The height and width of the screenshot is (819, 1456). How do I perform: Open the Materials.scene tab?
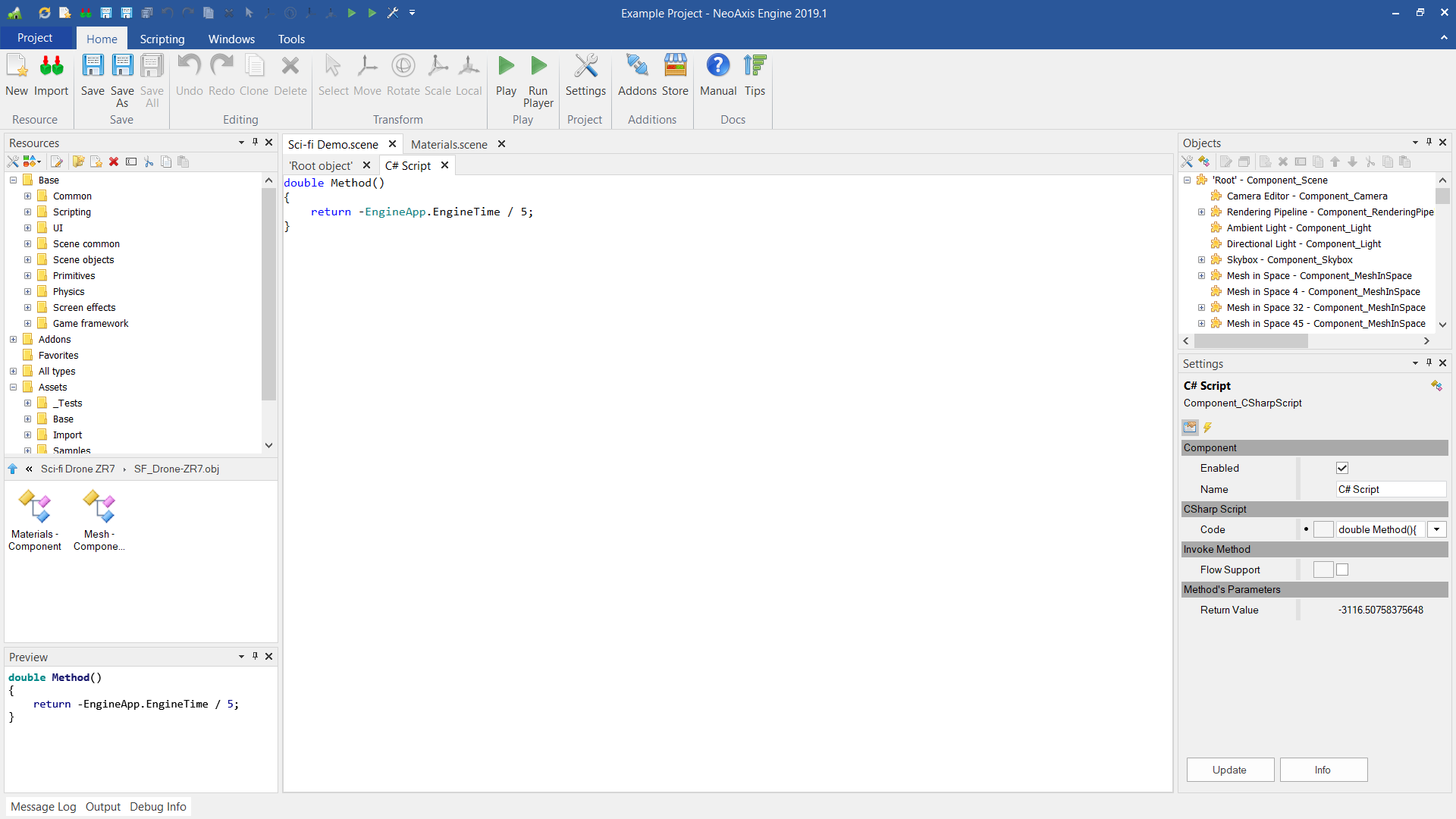point(448,144)
